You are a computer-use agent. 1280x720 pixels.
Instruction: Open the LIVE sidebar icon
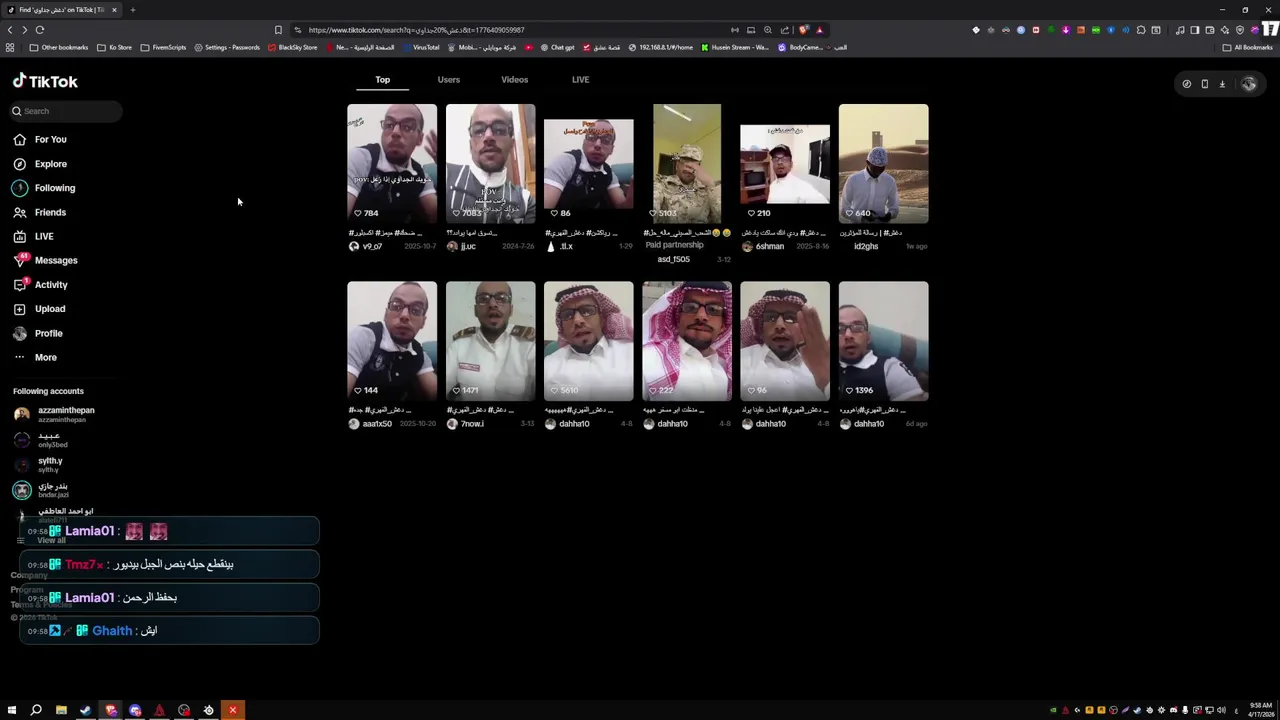(19, 236)
